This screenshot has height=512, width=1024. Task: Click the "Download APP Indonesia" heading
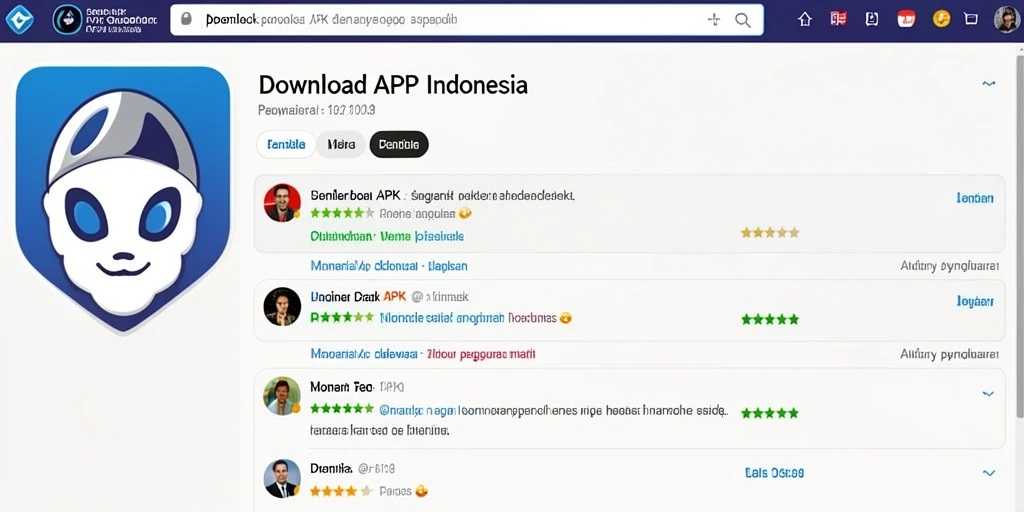pyautogui.click(x=393, y=84)
